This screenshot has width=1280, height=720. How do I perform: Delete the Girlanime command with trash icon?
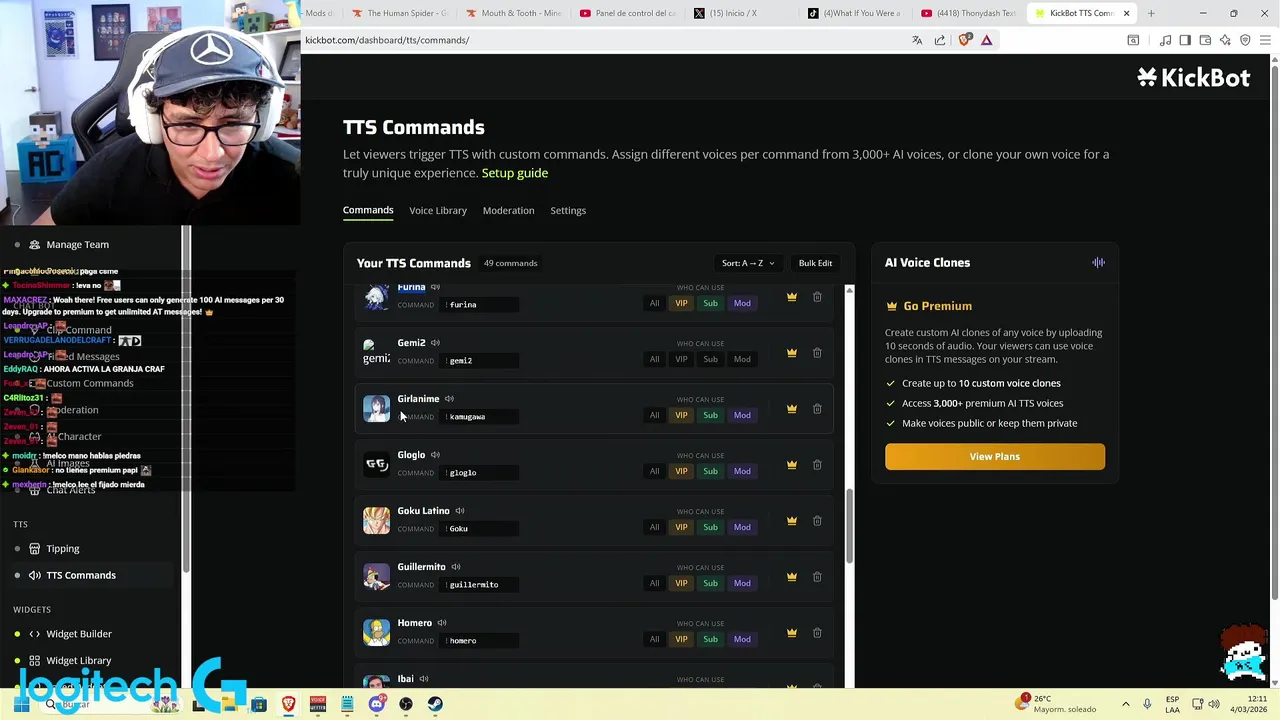pyautogui.click(x=817, y=409)
